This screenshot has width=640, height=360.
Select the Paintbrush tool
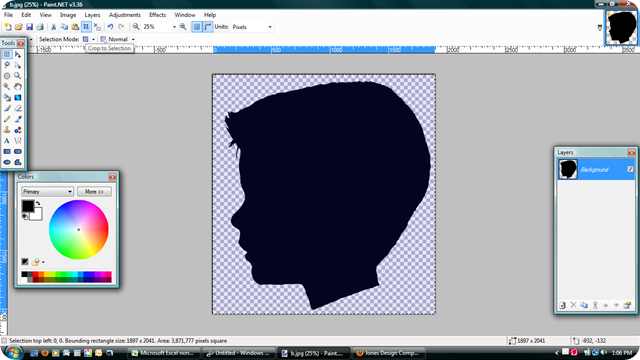(7, 108)
